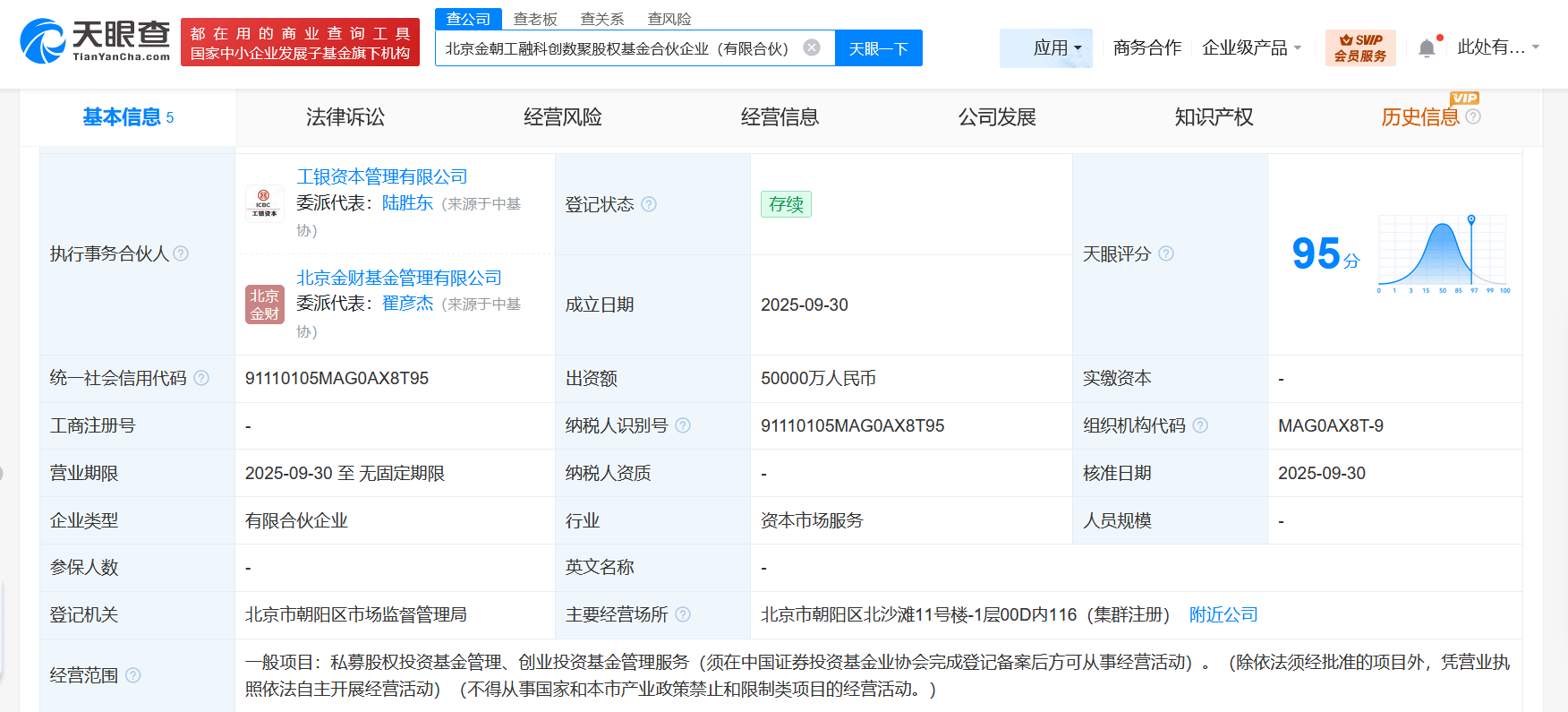Click the 北京金财 company logo
The height and width of the screenshot is (712, 1568).
point(264,305)
